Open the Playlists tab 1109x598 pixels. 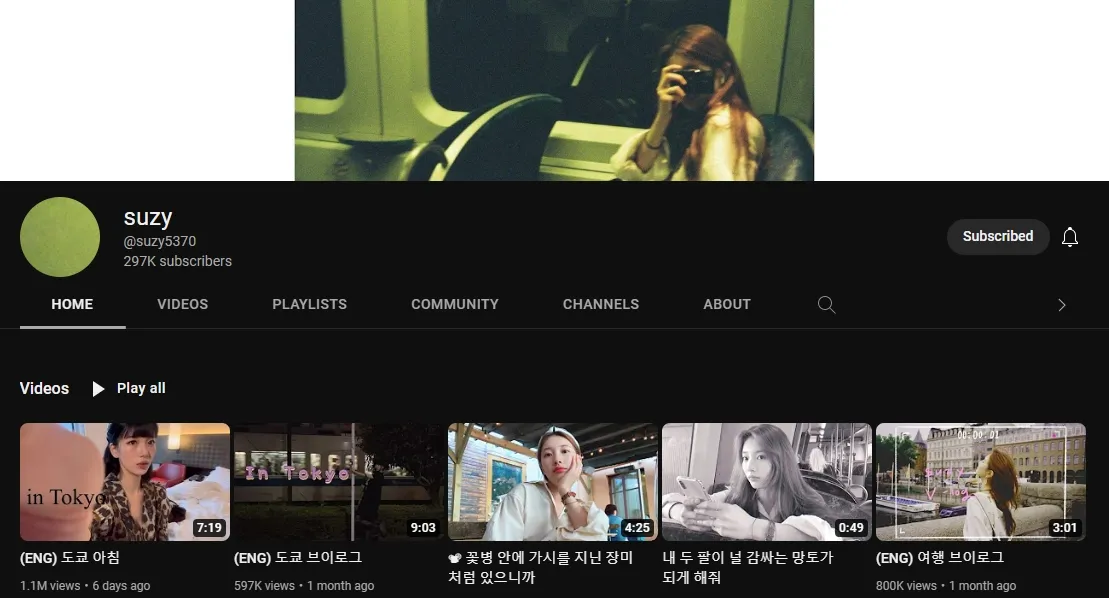(309, 305)
